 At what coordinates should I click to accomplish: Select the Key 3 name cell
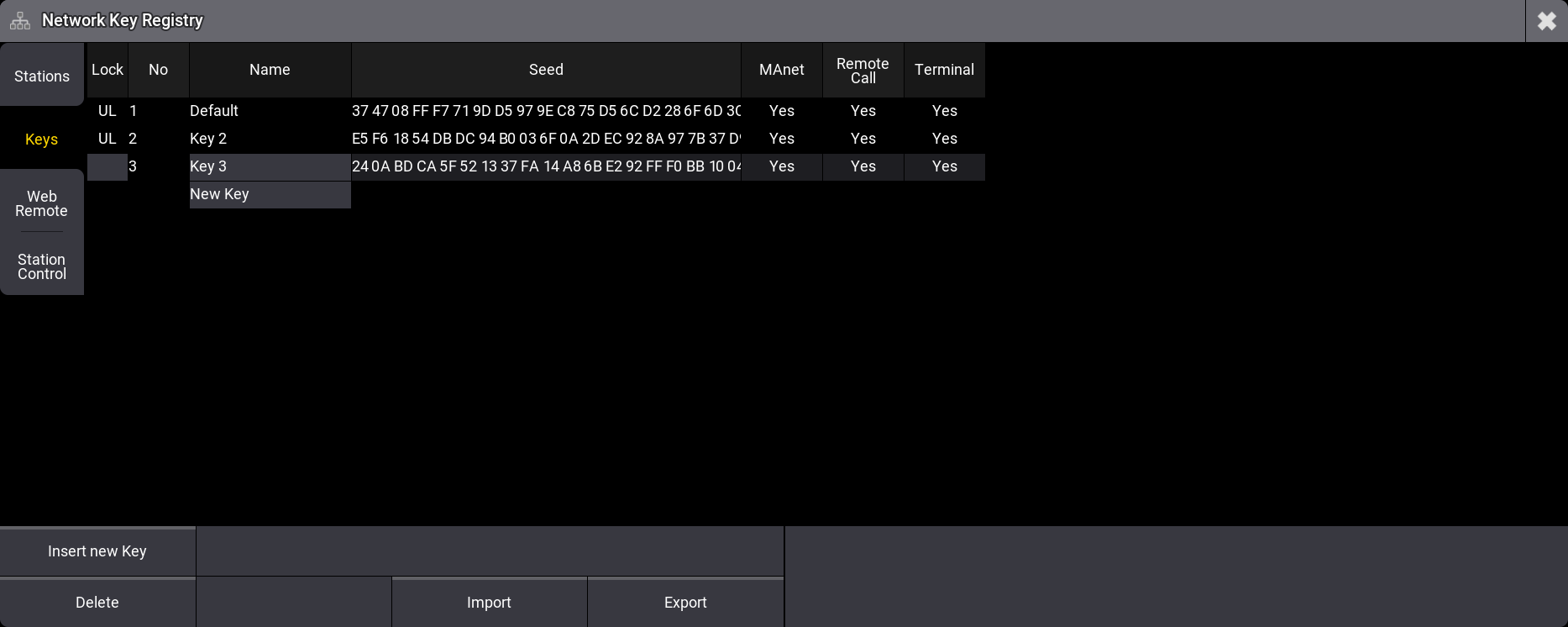pyautogui.click(x=269, y=166)
